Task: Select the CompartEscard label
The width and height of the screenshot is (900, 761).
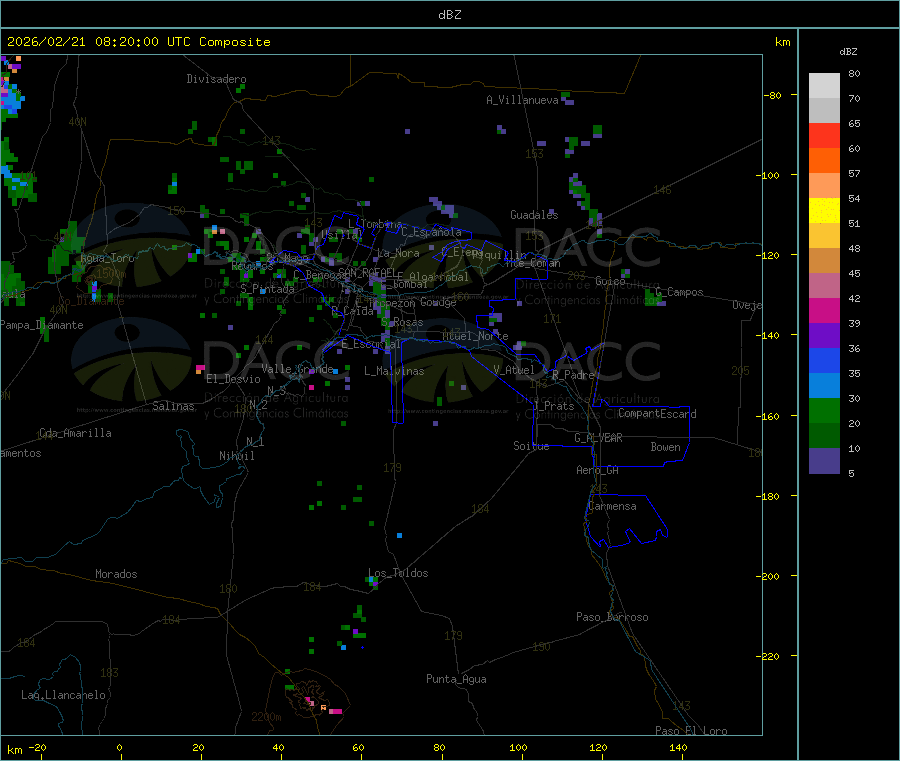Action: click(657, 414)
